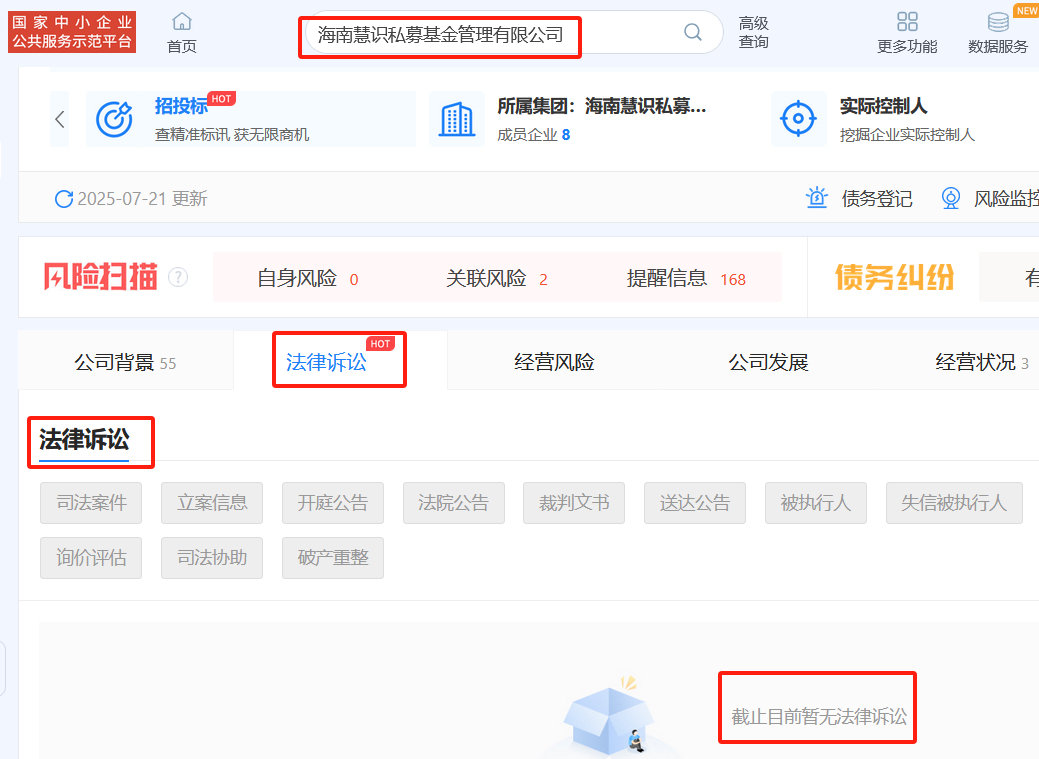Switch to 公司发展 tab

[769, 363]
